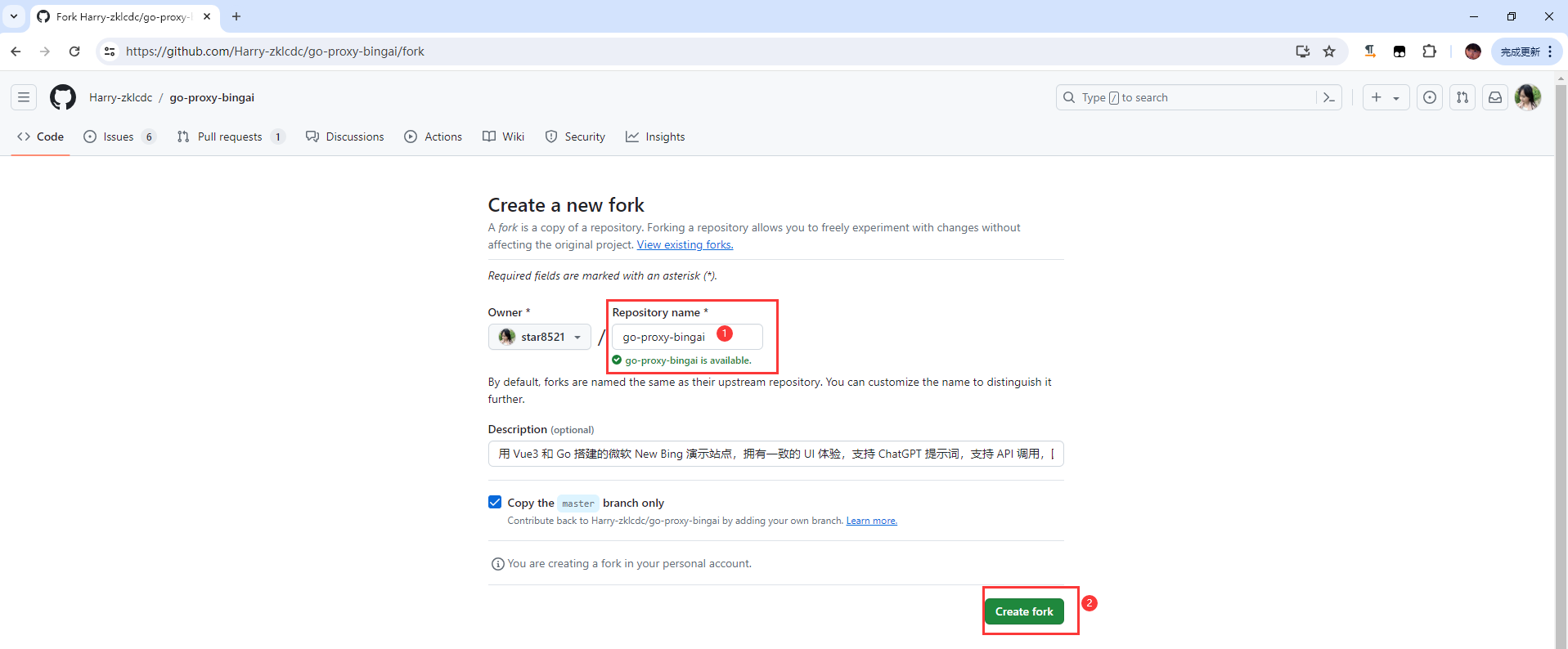Switch to the Security tab
1568x649 pixels.
click(575, 137)
